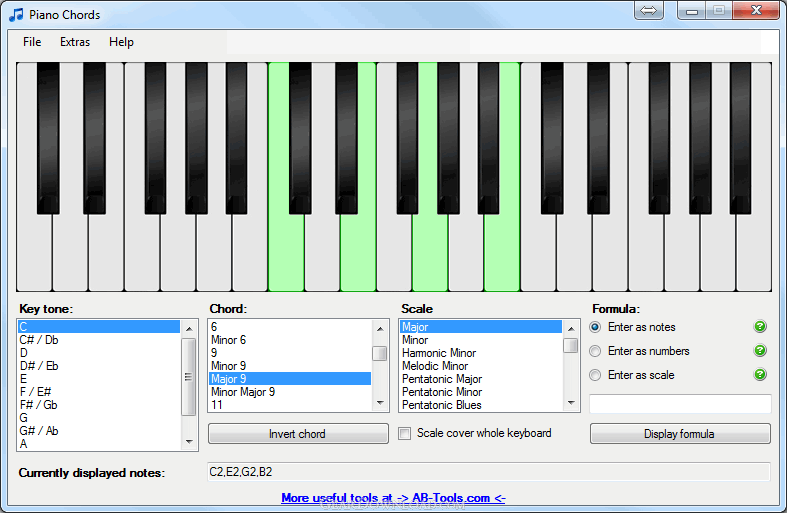Image resolution: width=787 pixels, height=513 pixels.
Task: Select key tone G# / Ab
Action: coord(99,431)
